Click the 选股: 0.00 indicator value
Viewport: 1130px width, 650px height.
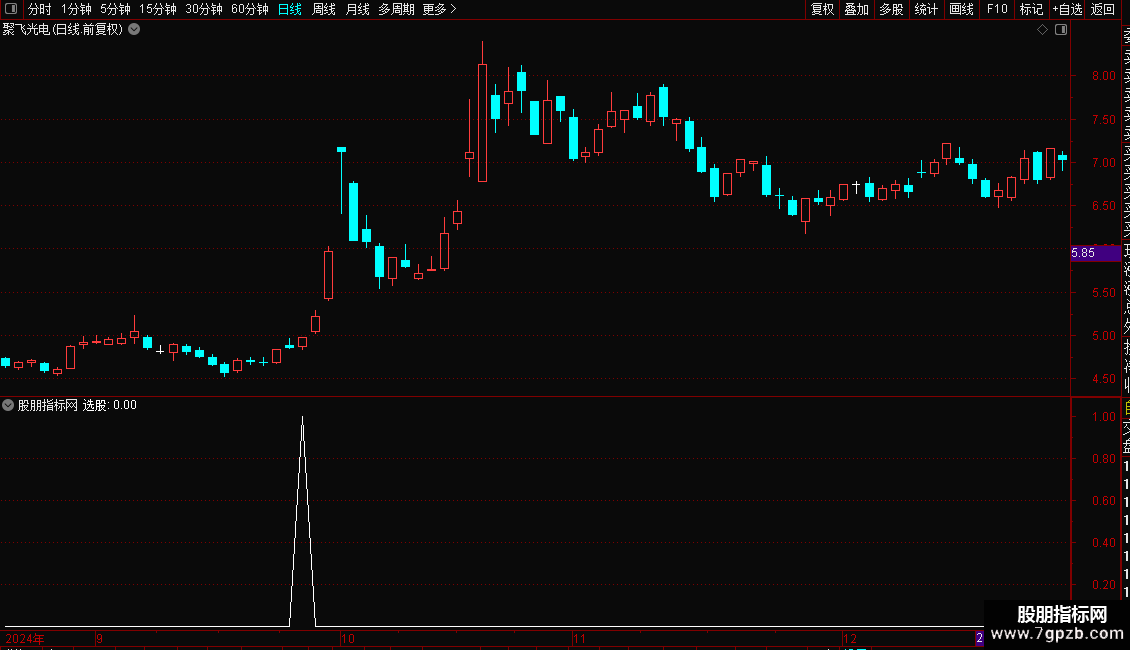point(110,405)
